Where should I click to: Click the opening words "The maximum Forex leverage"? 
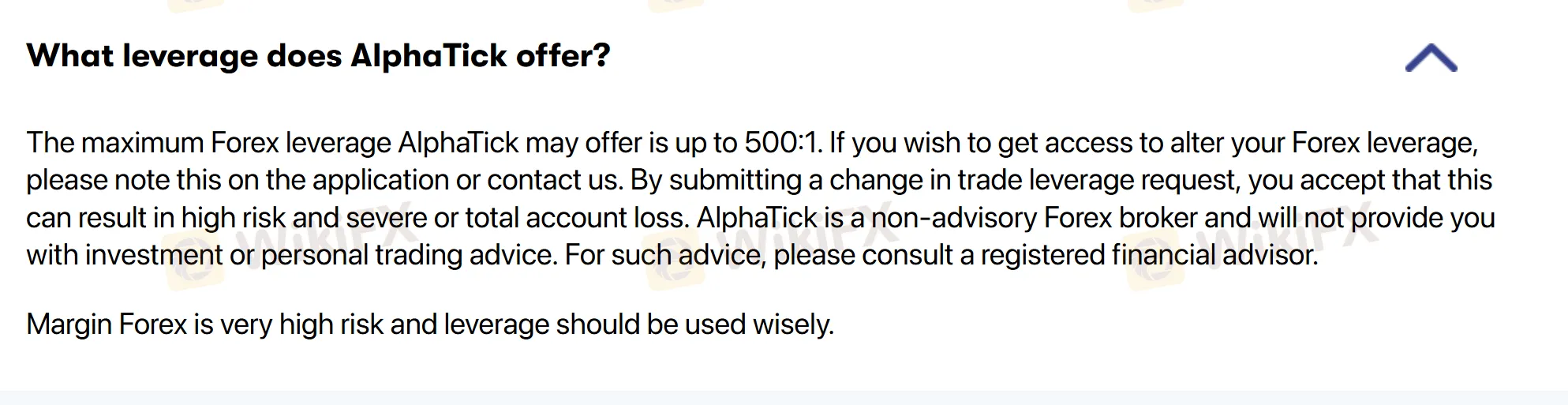tap(208, 143)
